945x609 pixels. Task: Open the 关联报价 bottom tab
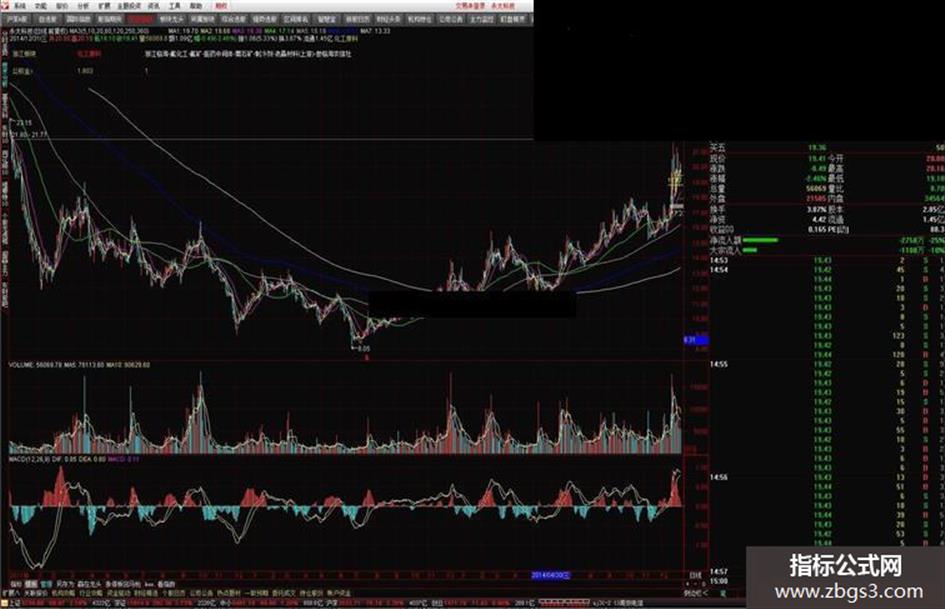(36, 593)
